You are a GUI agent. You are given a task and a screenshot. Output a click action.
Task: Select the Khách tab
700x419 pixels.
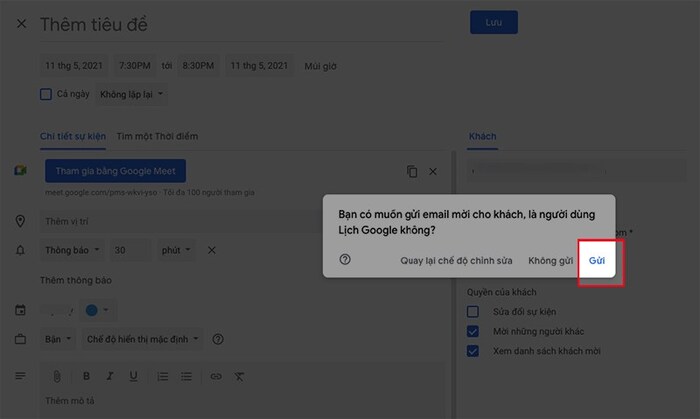pos(482,136)
